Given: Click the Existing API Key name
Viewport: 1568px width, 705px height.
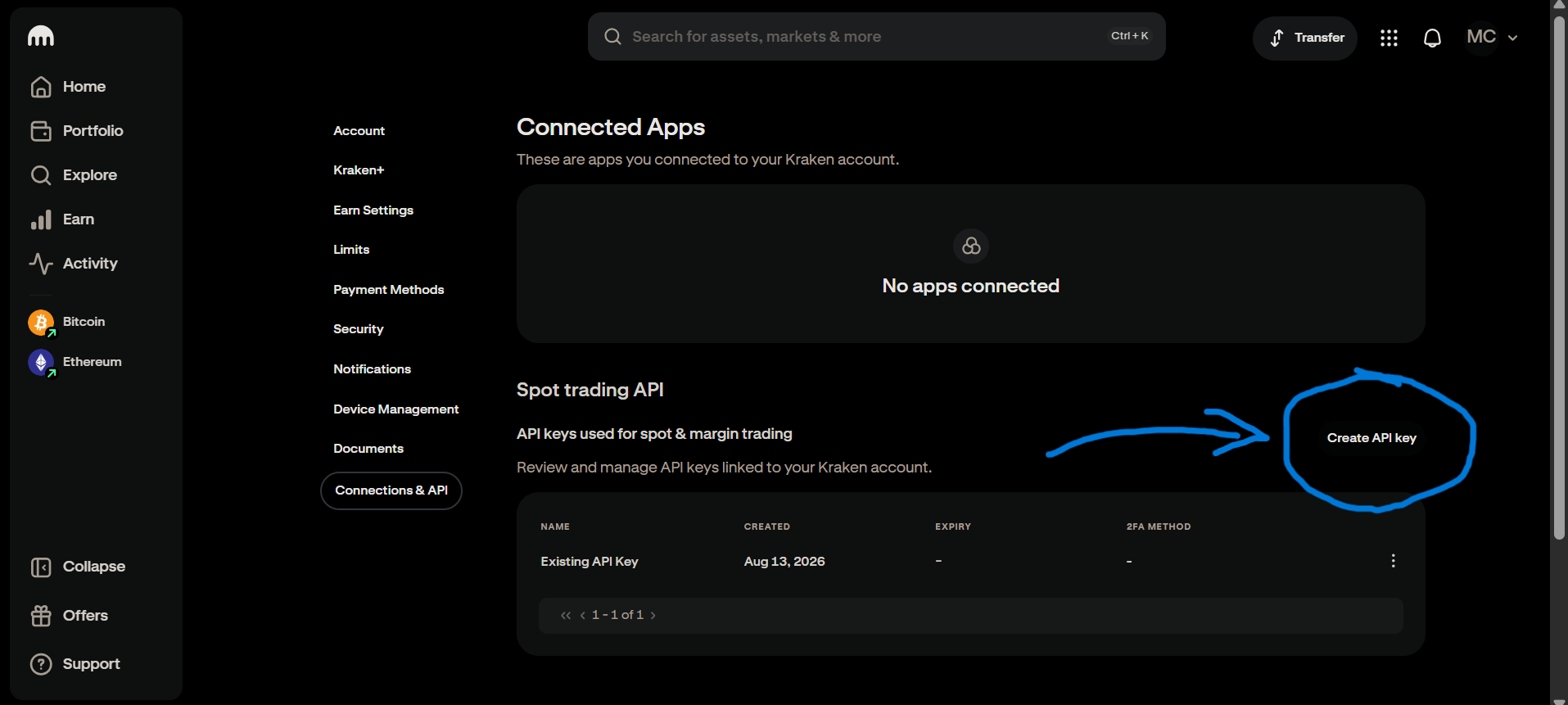Looking at the screenshot, I should coord(590,562).
